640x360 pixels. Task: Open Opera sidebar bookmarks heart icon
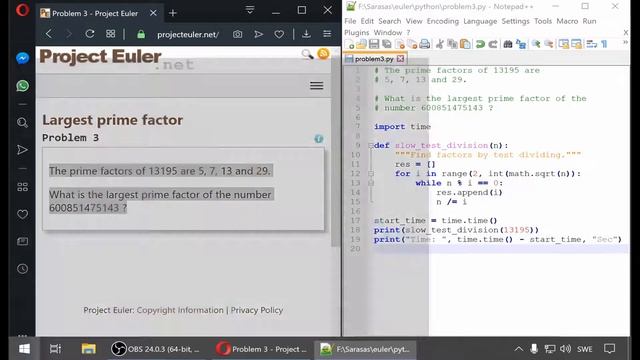click(22, 214)
